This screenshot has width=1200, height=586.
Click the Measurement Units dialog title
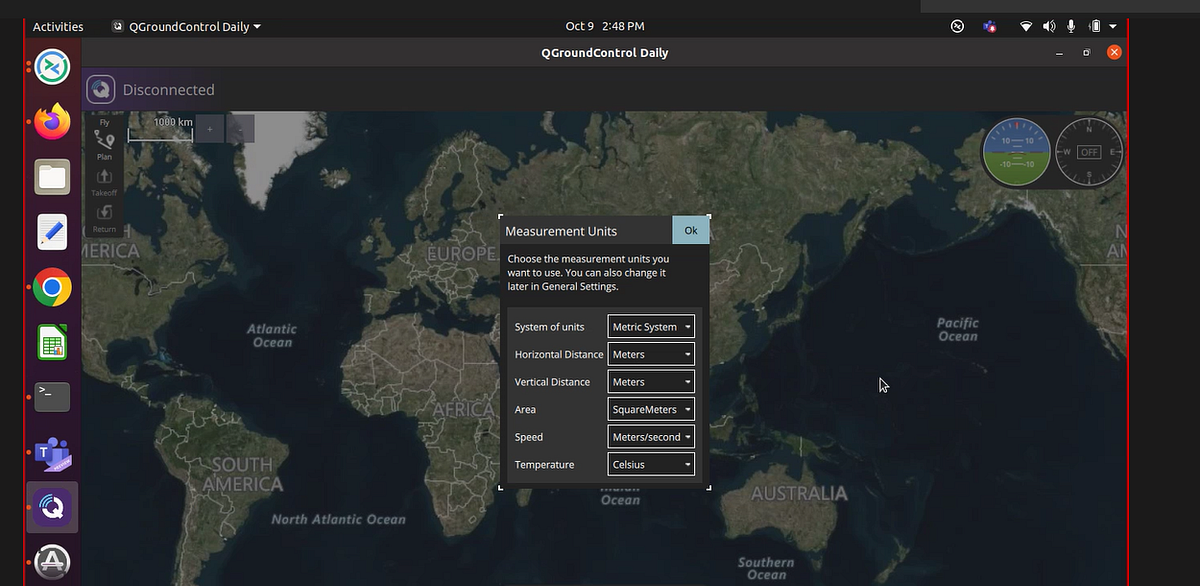[x=561, y=231]
